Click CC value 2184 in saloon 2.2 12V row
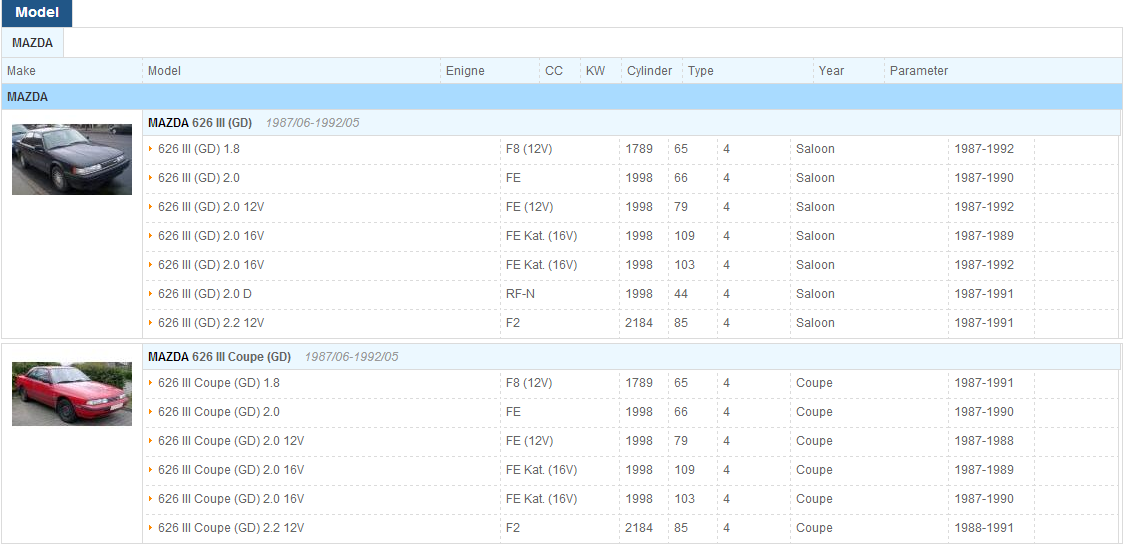 click(639, 323)
